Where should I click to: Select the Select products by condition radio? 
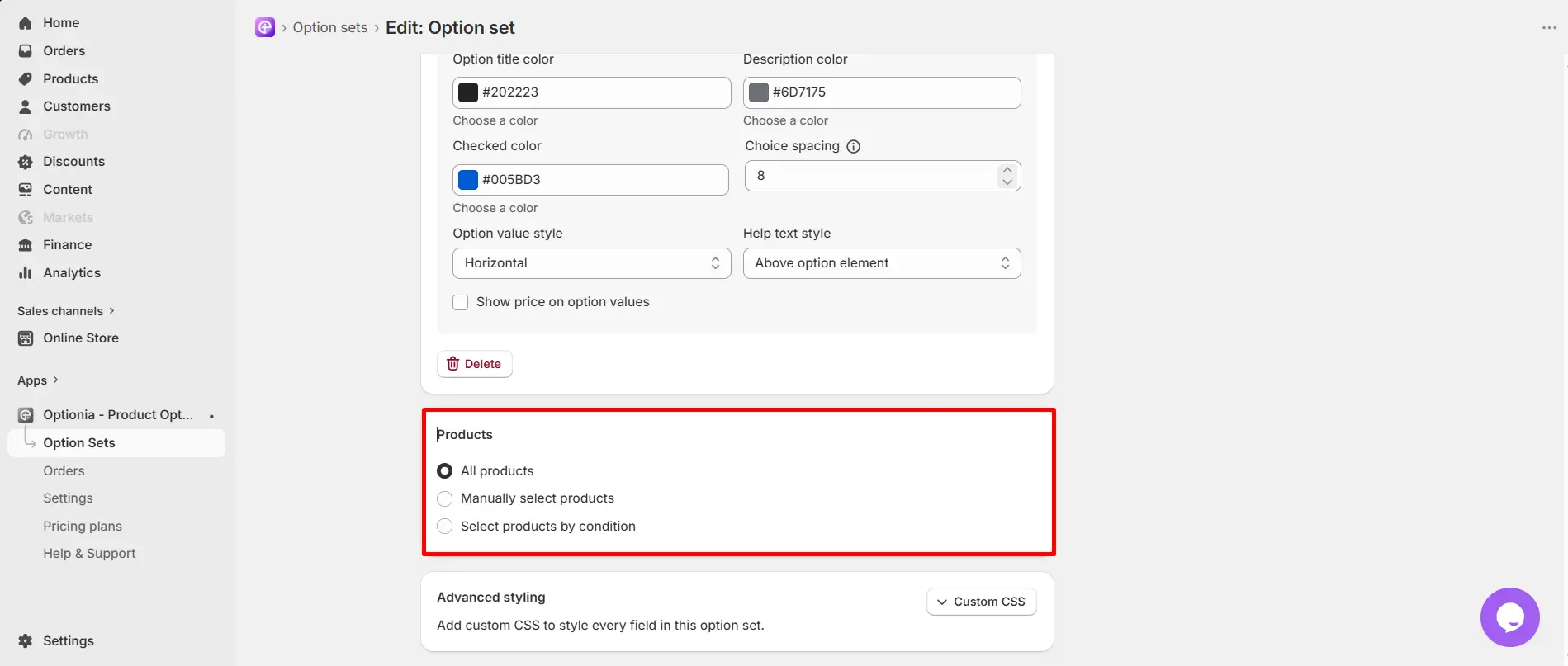[x=444, y=527]
